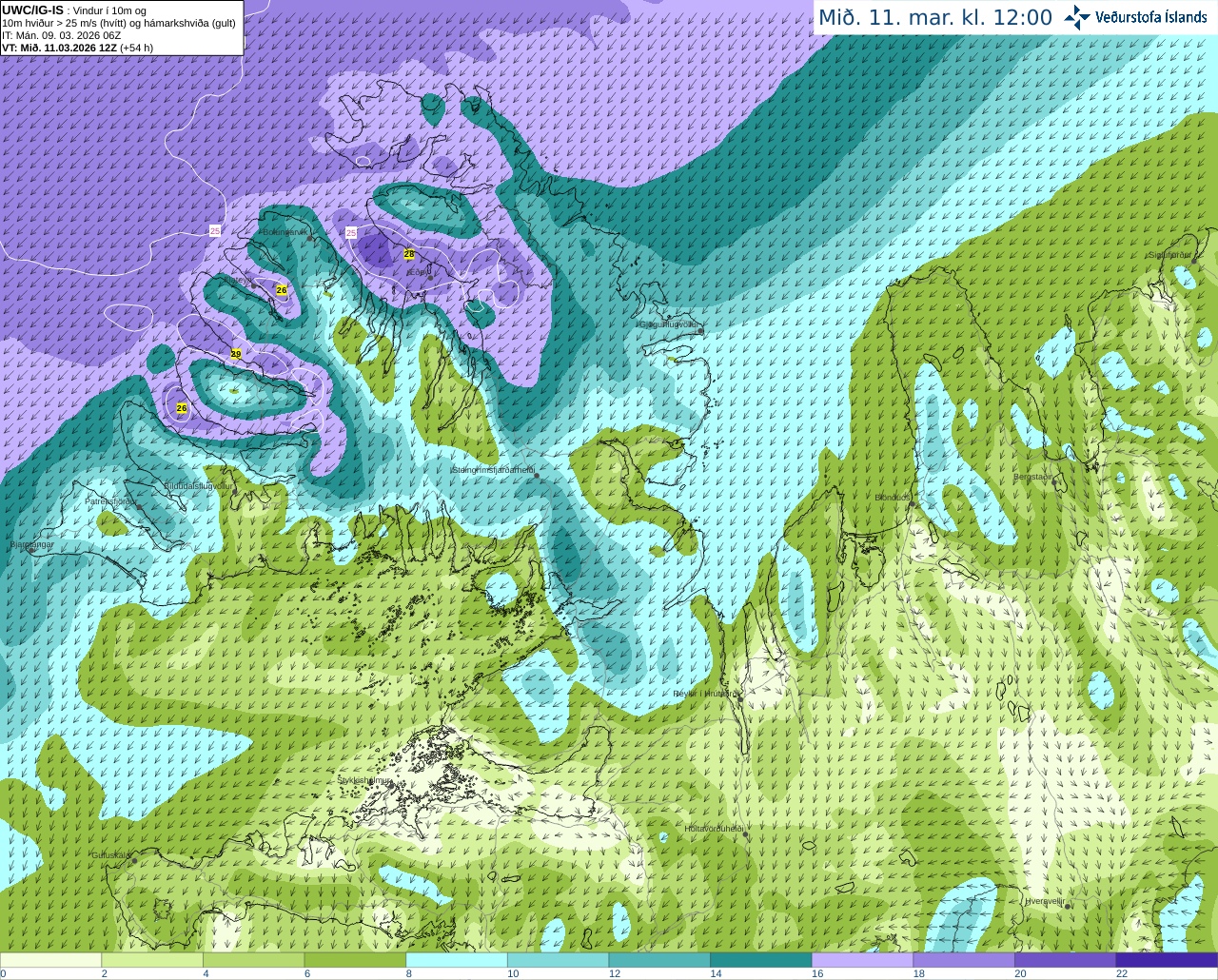This screenshot has width=1218, height=980.
Task: Click the Veðurstofa Íslands logo text
Action: 1151,17
